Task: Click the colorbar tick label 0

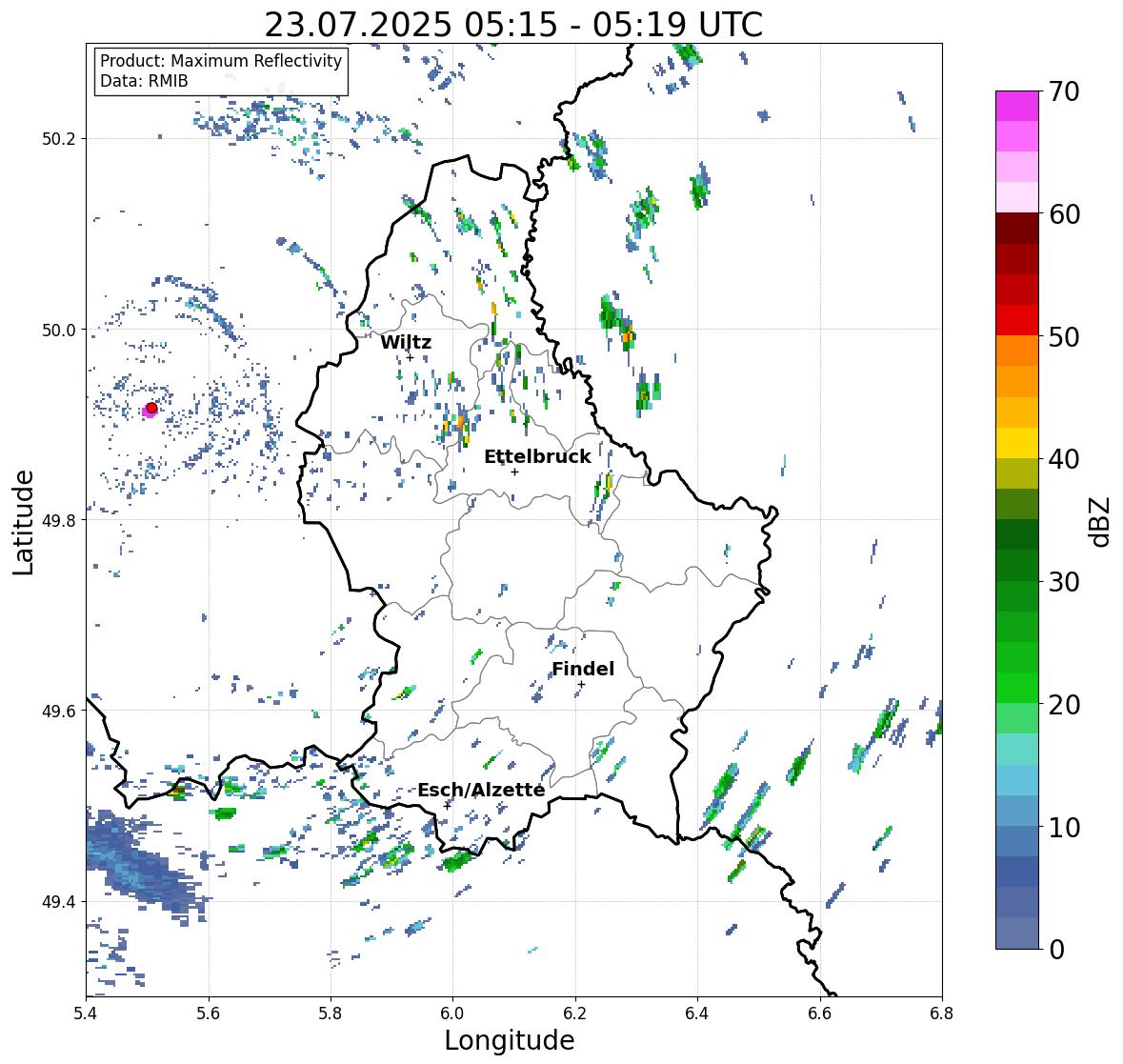Action: point(1056,950)
